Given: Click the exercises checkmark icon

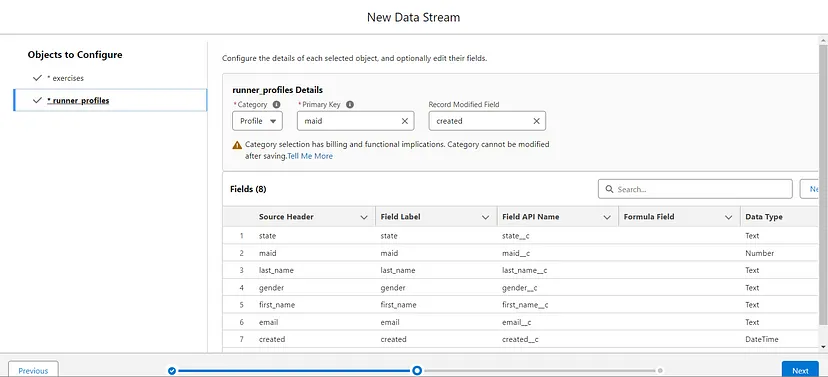Looking at the screenshot, I should [37, 78].
